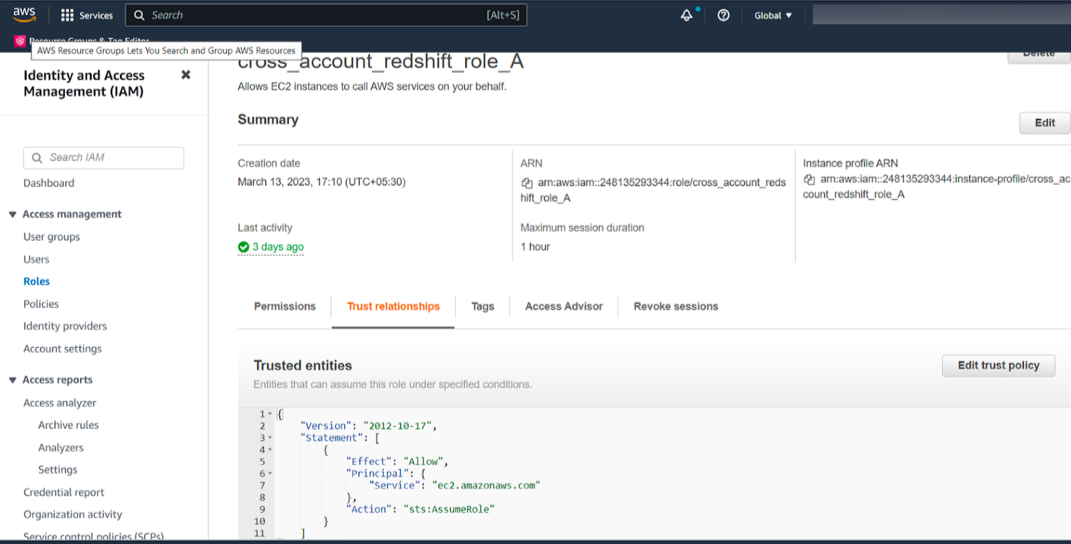Screen dimensions: 1071x544
Task: Collapse the Access management section
Action: click(12, 215)
